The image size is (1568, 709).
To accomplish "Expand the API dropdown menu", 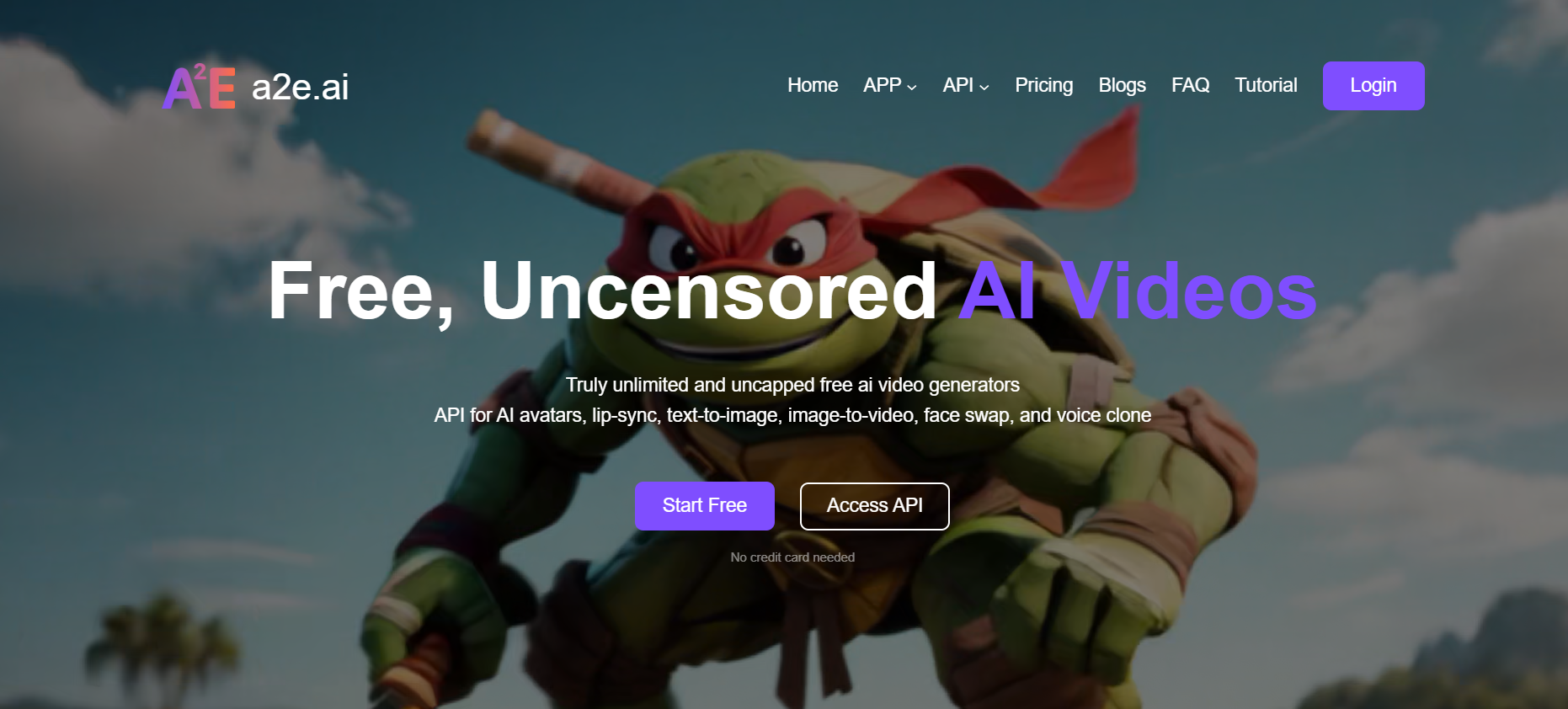I will click(x=966, y=85).
